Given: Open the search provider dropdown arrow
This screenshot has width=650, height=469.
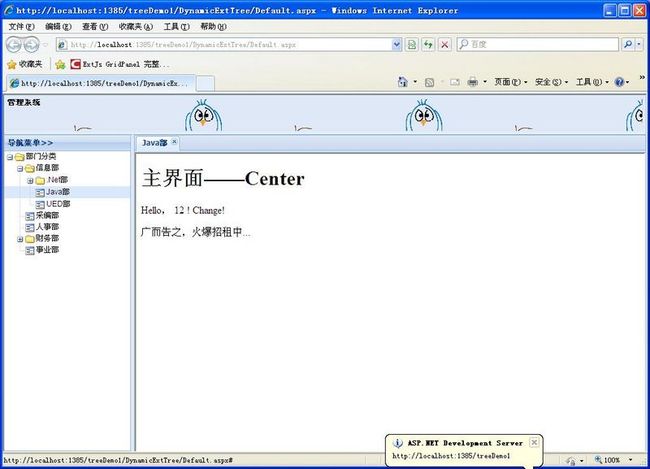Looking at the screenshot, I should (x=638, y=44).
